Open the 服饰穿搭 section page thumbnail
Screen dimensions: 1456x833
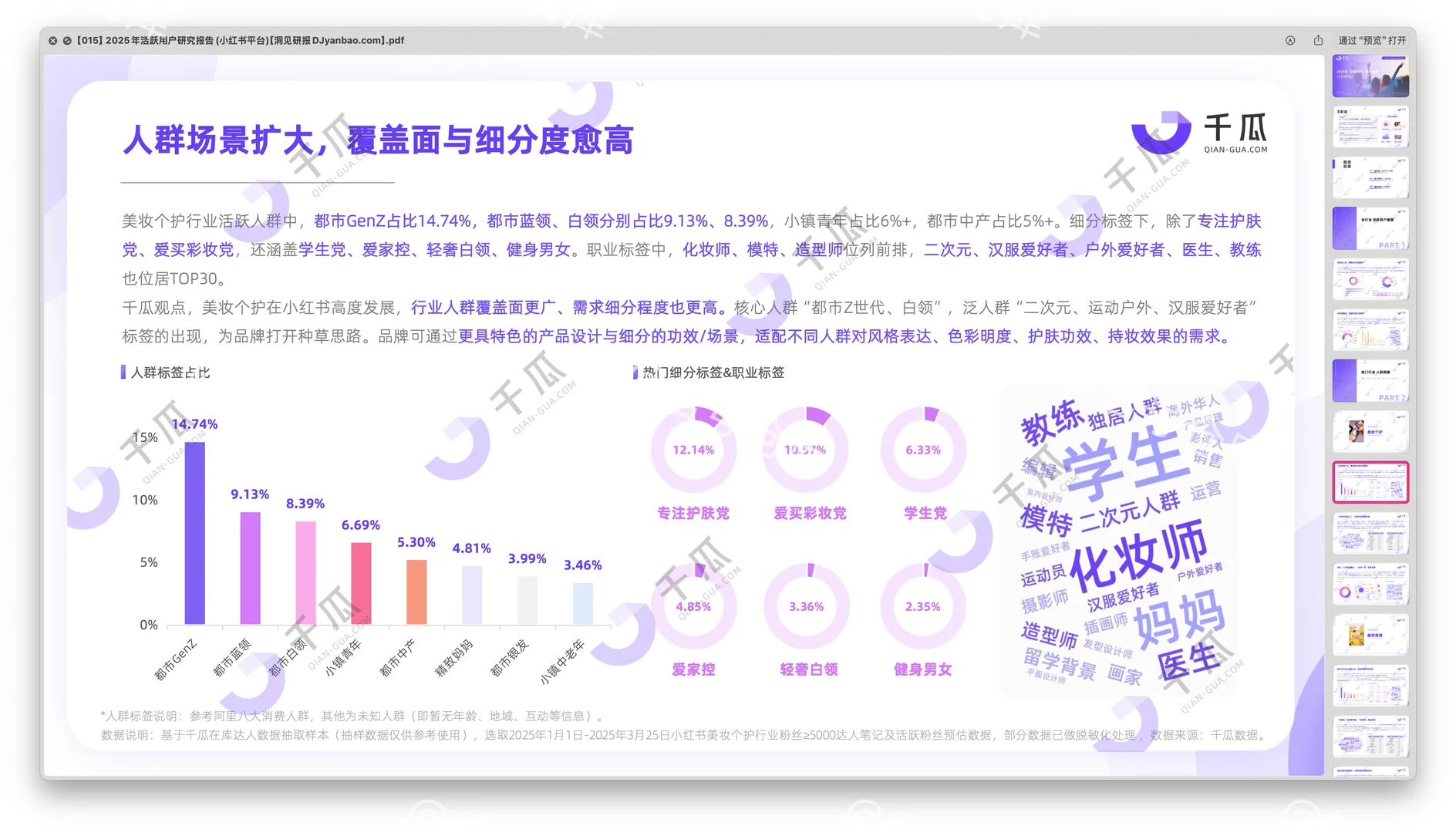pos(1370,632)
